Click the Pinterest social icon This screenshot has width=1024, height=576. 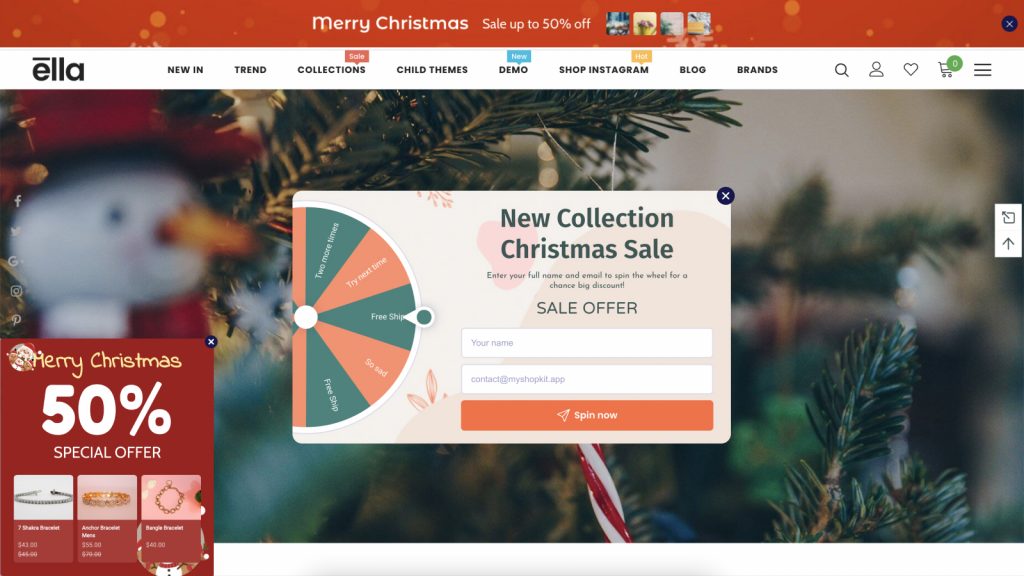(x=16, y=320)
